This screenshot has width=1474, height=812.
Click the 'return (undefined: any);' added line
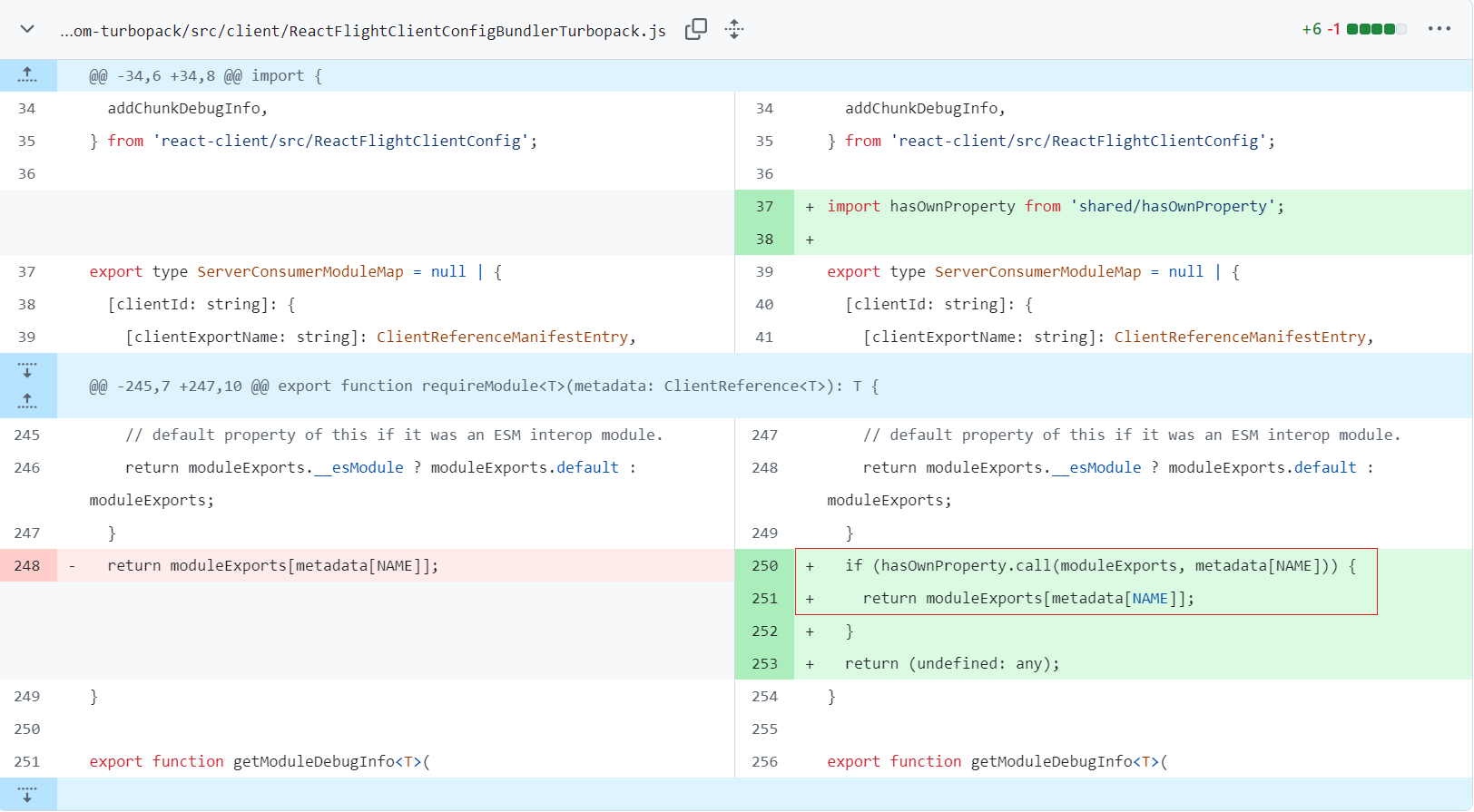click(x=951, y=664)
